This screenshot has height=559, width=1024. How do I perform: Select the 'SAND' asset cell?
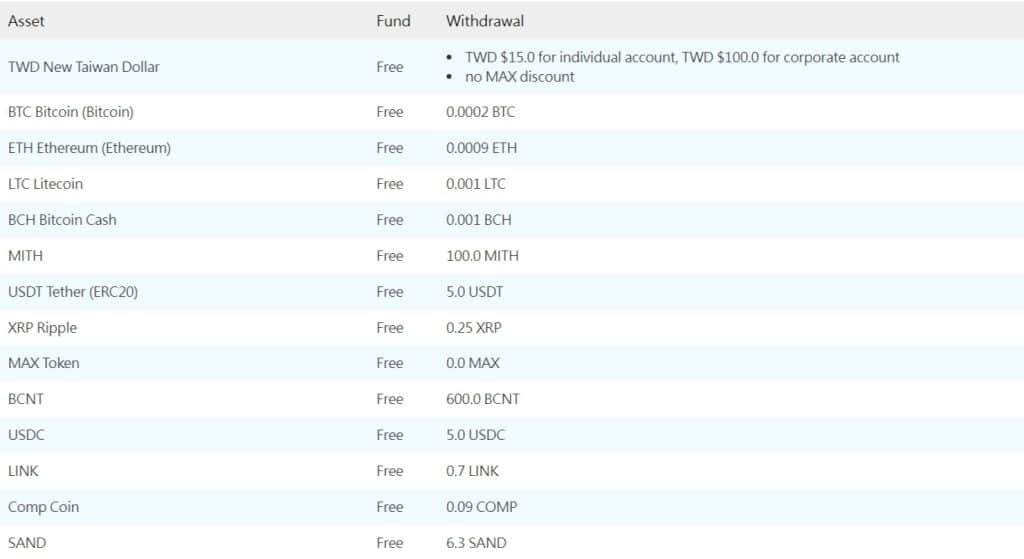tap(27, 542)
